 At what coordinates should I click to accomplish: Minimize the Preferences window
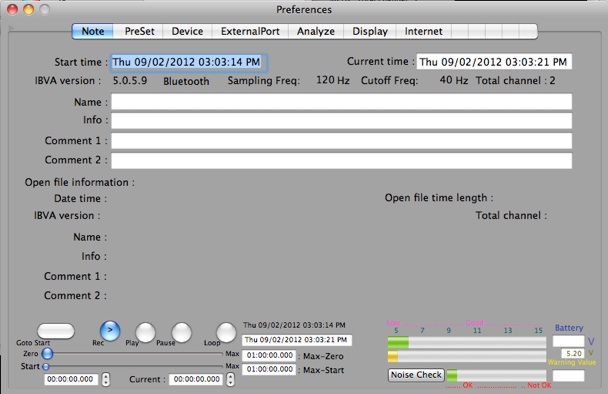29,9
